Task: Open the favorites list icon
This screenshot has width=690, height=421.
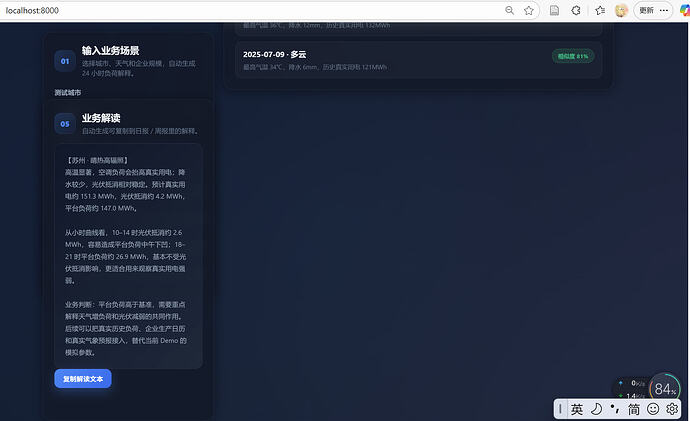Action: (x=600, y=10)
